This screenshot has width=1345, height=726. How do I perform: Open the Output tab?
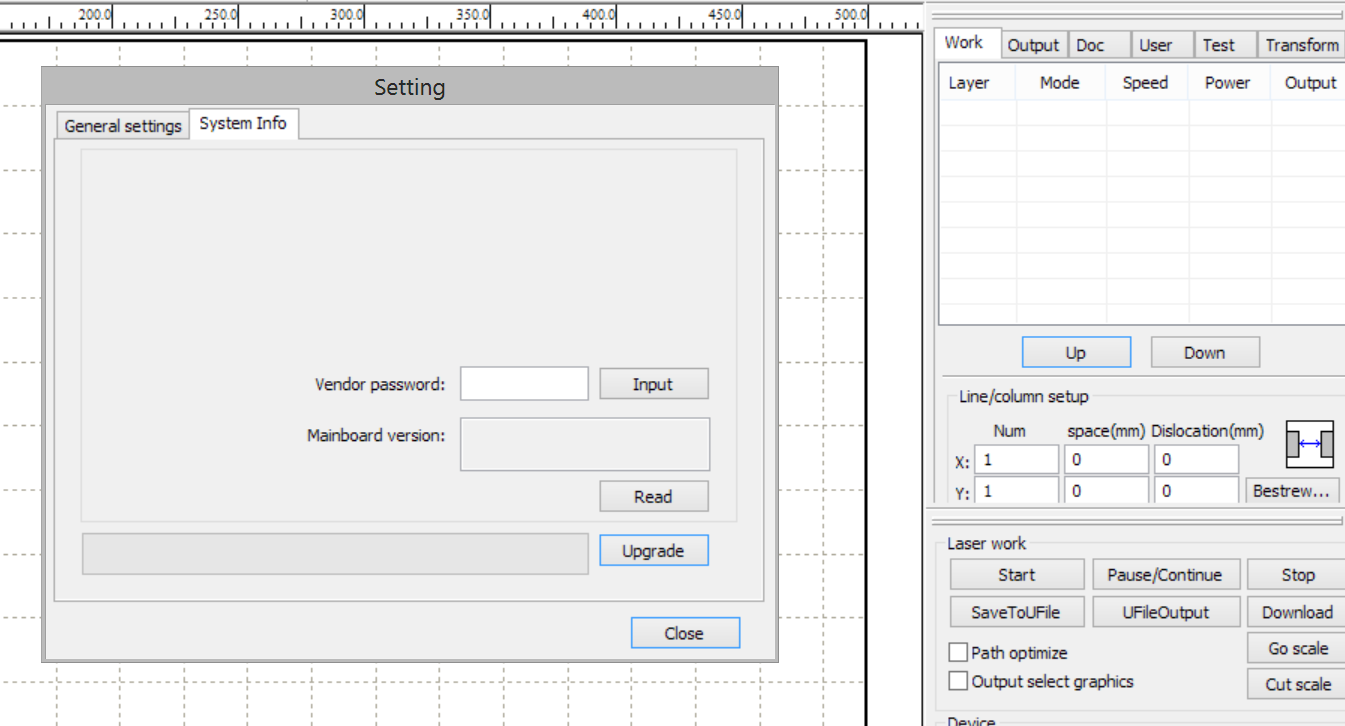[x=1033, y=45]
